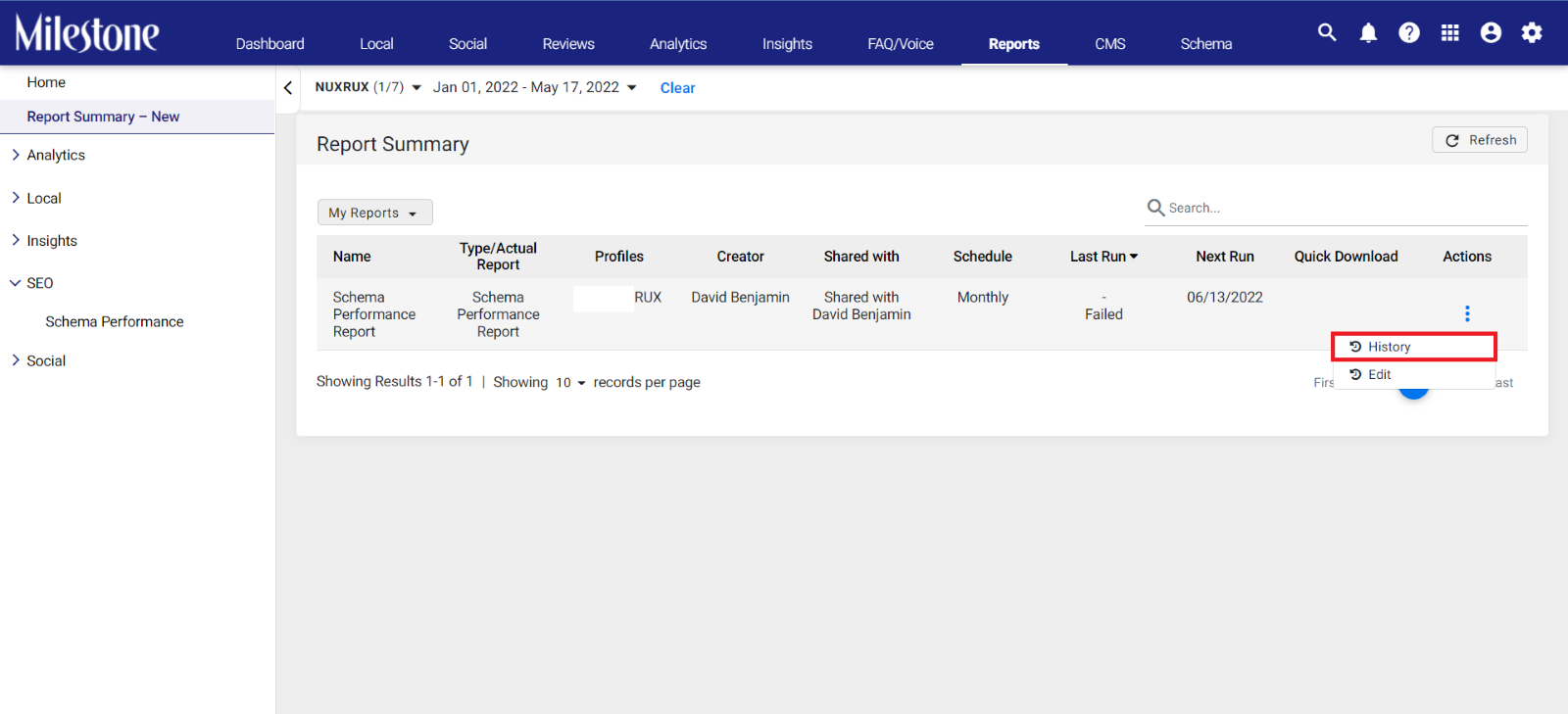Open the FAQ/Voice tab
Image resolution: width=1568 pixels, height=714 pixels.
(901, 44)
